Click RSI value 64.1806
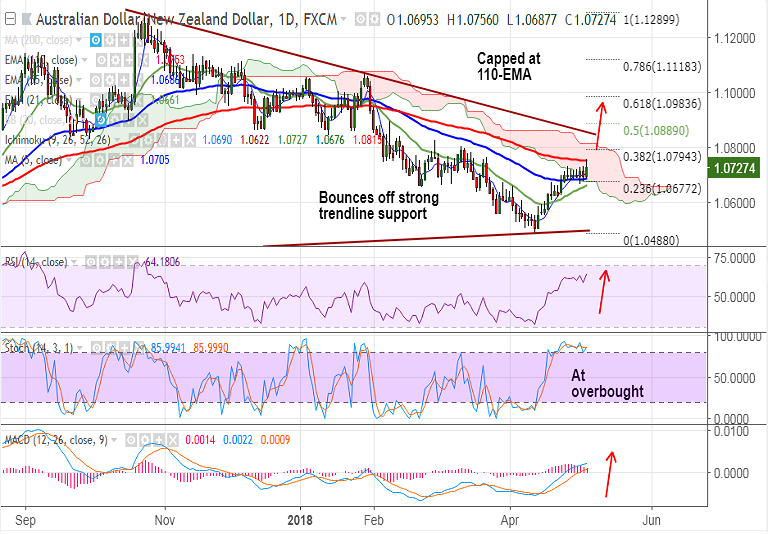Screen dimensions: 768x534 point(163,262)
